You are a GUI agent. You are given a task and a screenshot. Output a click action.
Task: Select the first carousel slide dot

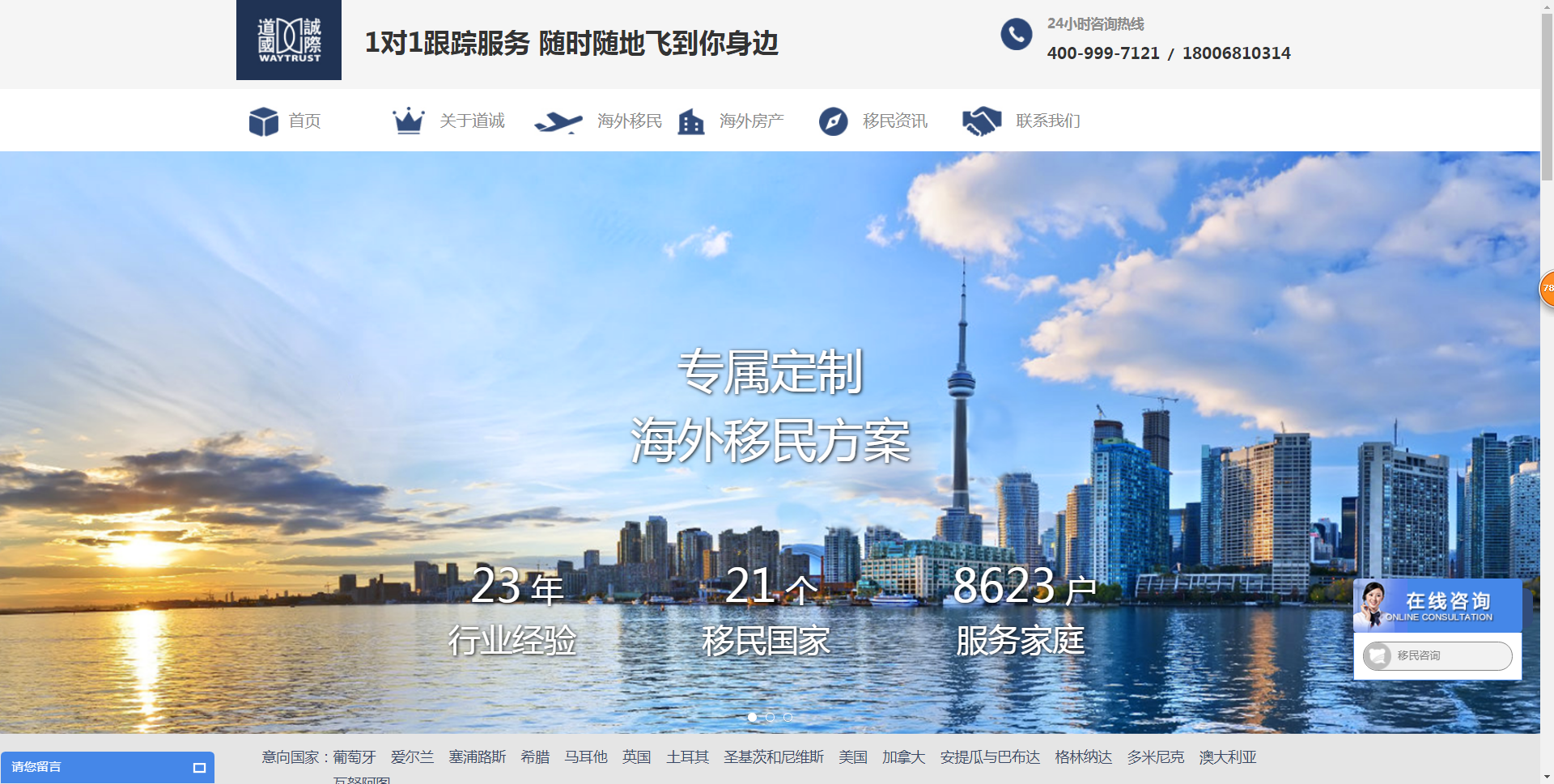pyautogui.click(x=752, y=717)
